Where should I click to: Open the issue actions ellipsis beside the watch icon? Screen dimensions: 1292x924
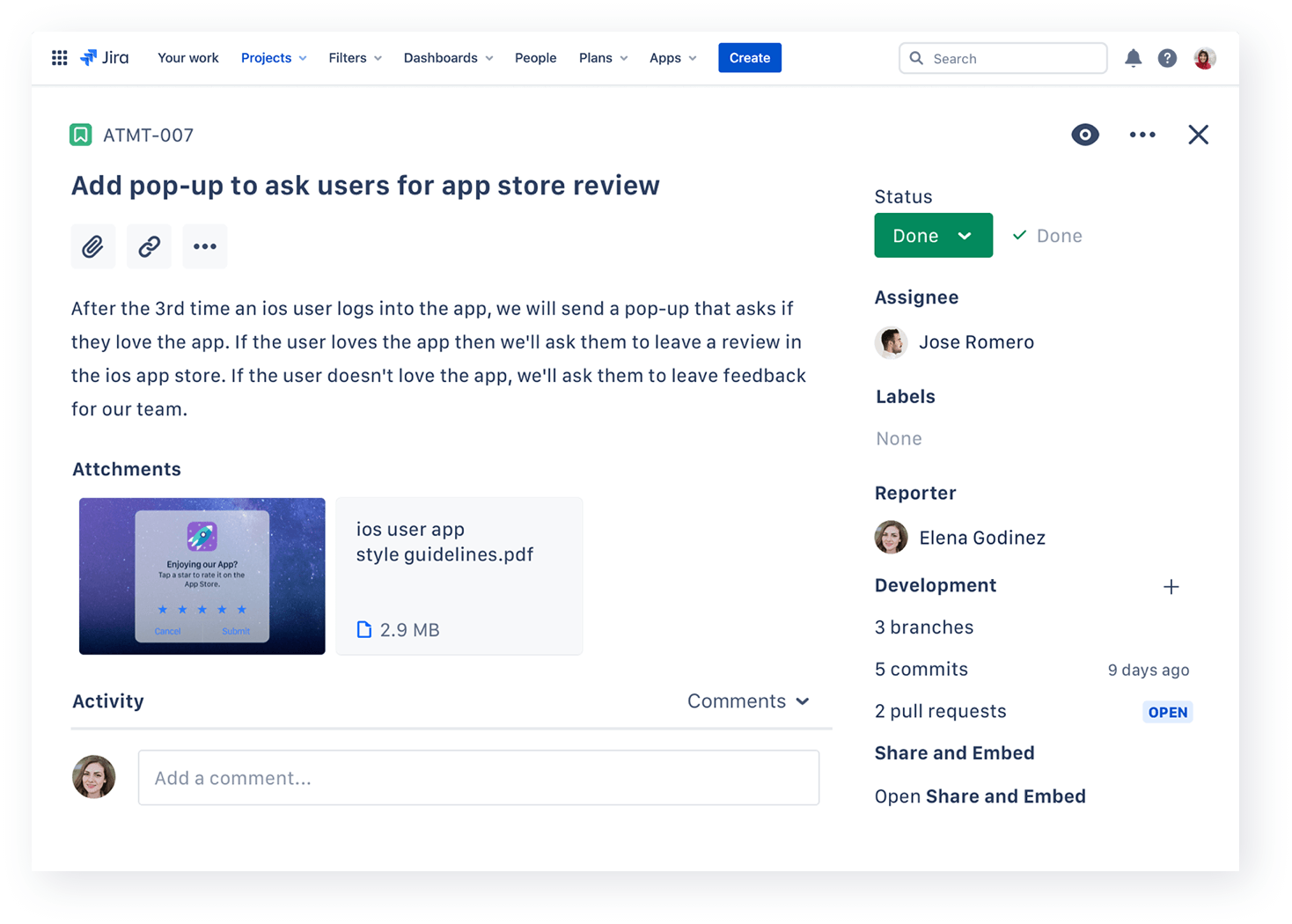(x=1142, y=135)
